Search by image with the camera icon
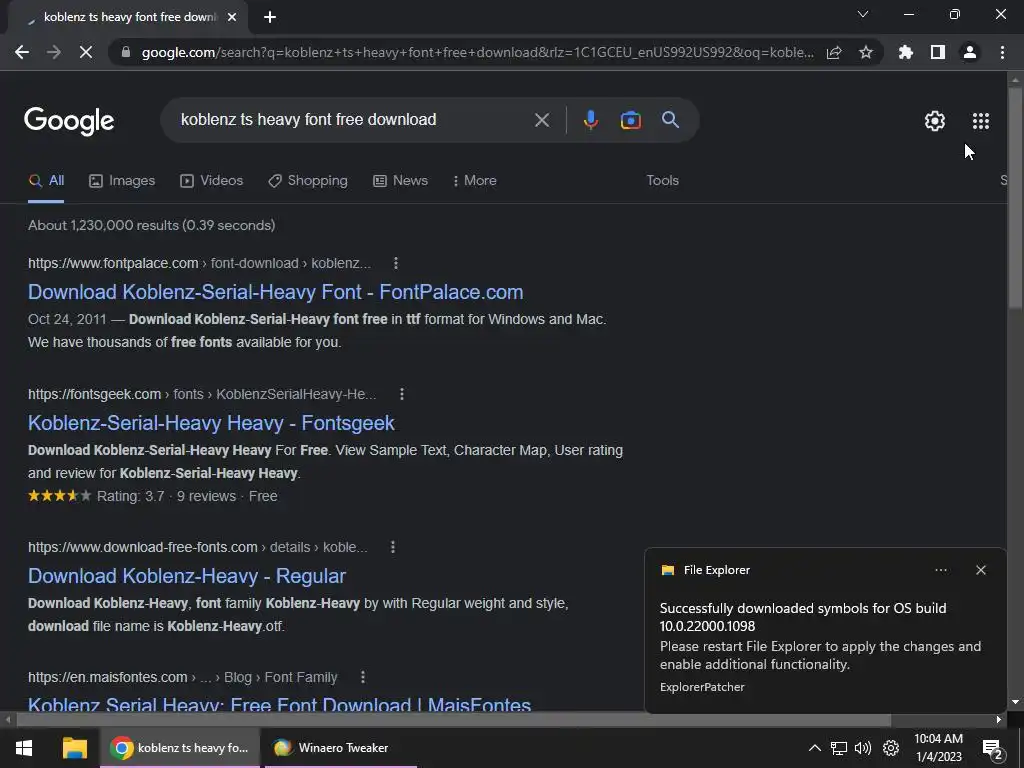This screenshot has height=768, width=1024. coord(631,120)
